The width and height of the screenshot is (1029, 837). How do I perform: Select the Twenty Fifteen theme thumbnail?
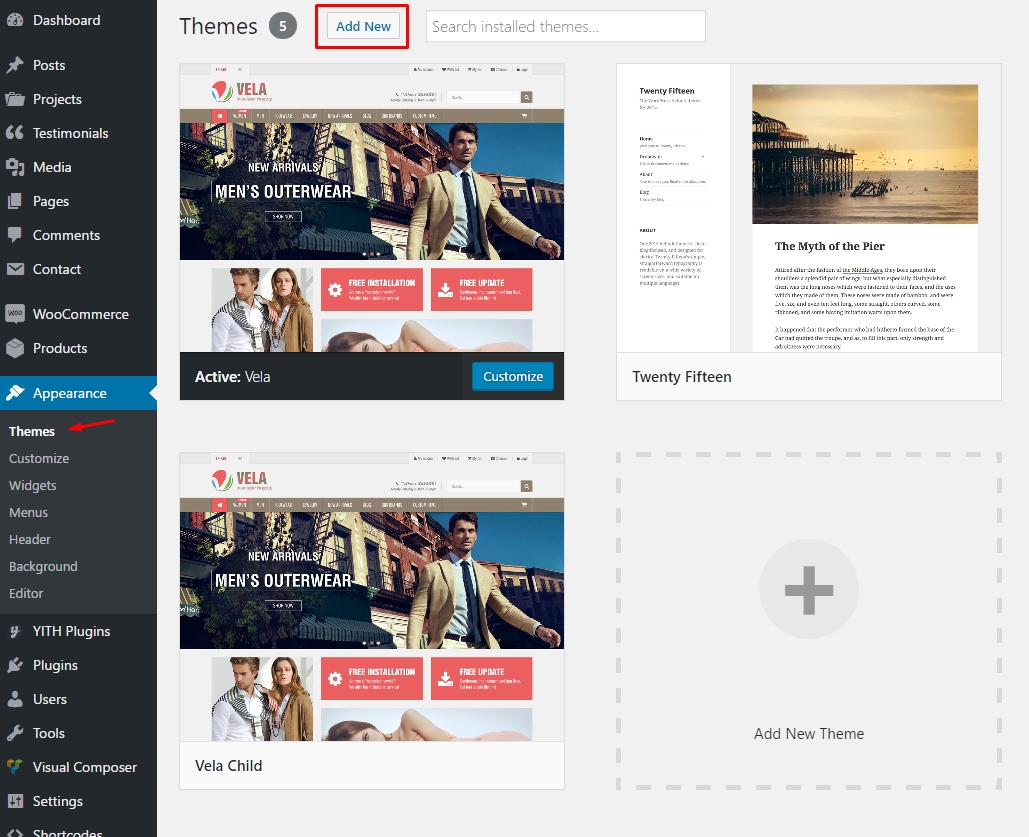pos(808,207)
